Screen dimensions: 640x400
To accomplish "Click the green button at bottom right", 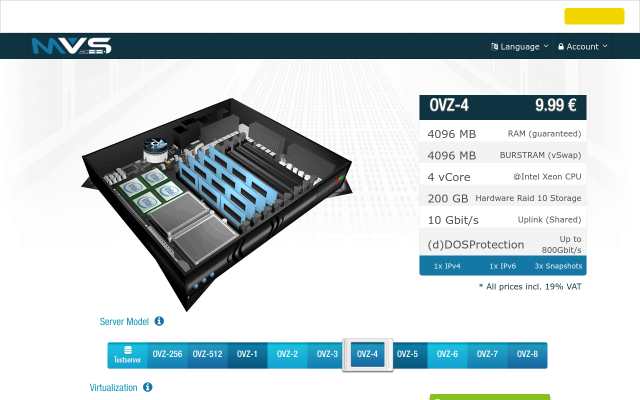I will 489,396.
